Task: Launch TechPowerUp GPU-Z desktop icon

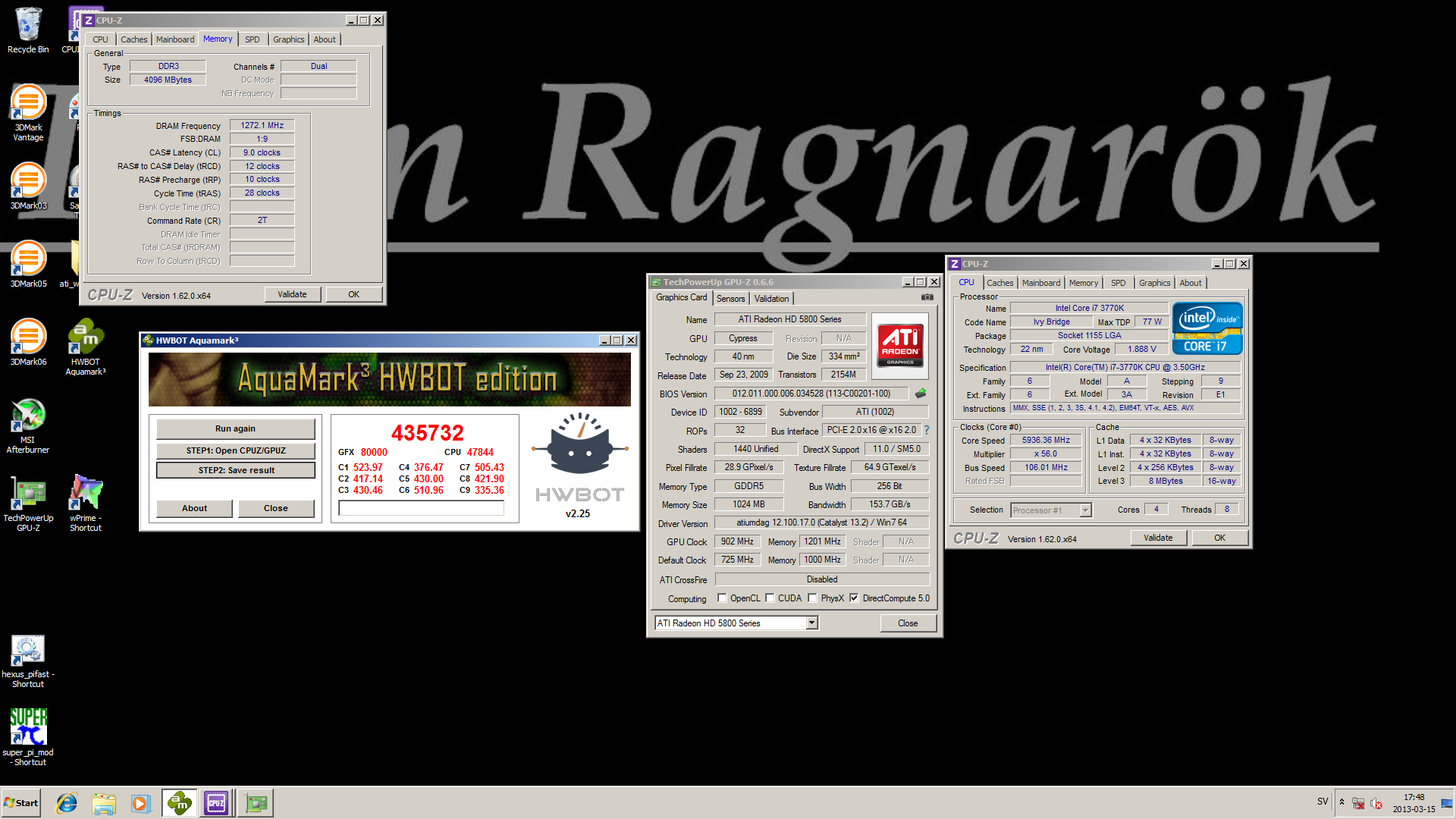Action: pos(28,504)
